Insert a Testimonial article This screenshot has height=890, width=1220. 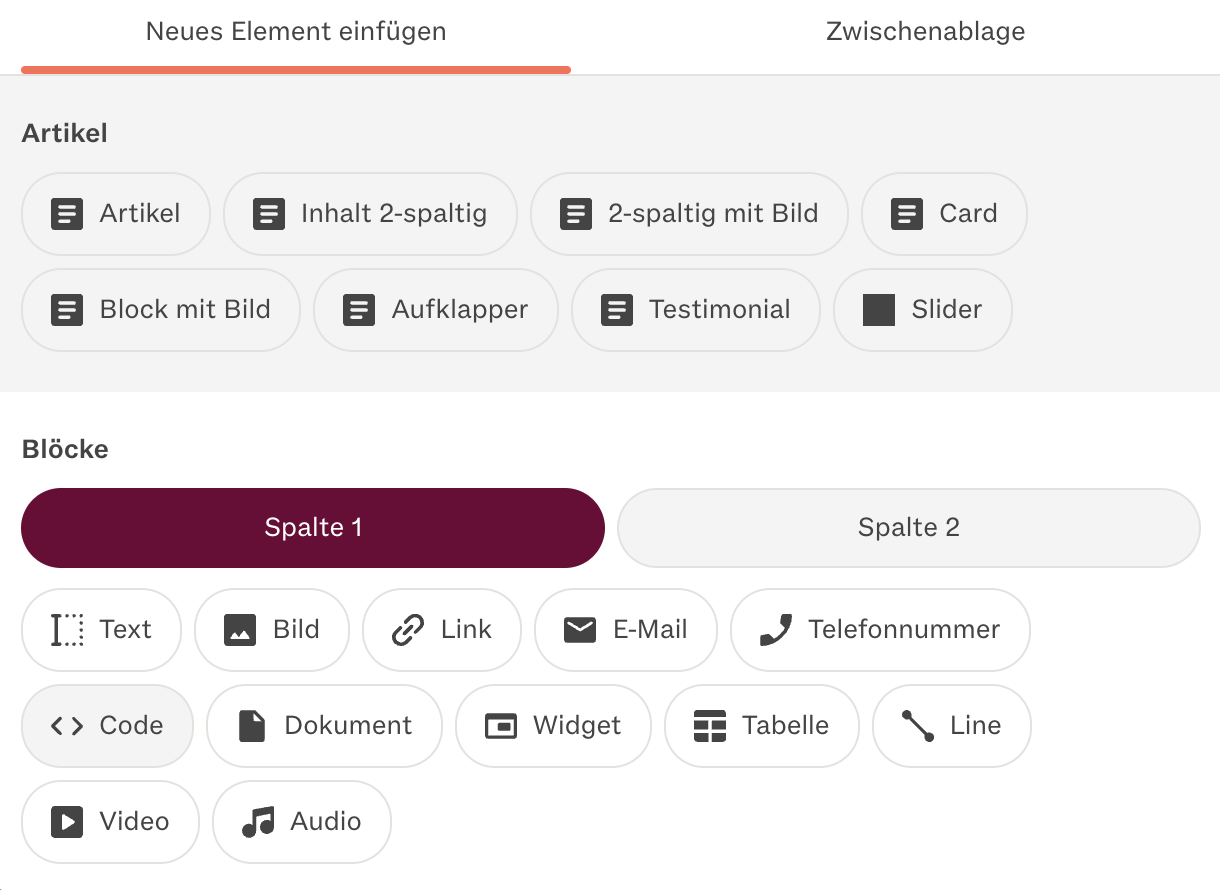(x=696, y=310)
